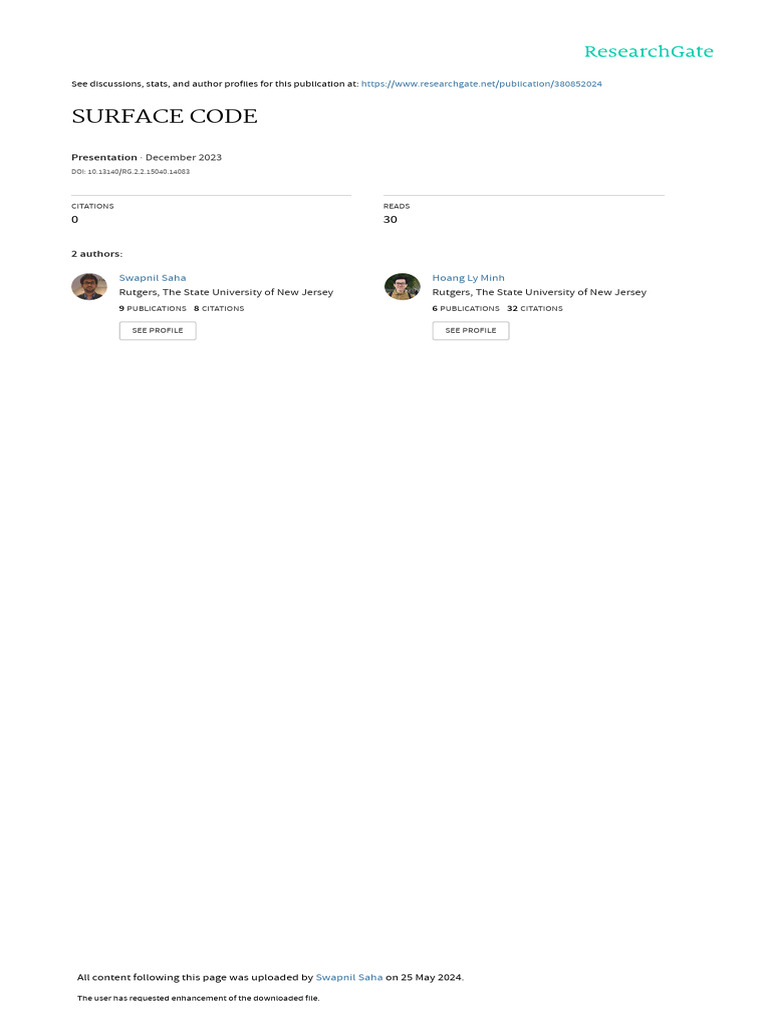Click 9 PUBLICATIONS under Swapnil Saha
768x1024 pixels.
[x=153, y=308]
